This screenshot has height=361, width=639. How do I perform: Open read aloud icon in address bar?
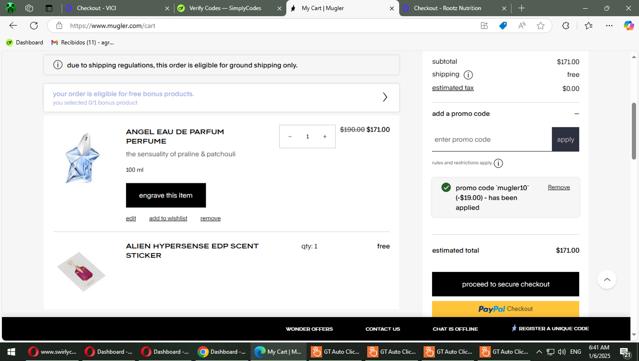[x=522, y=26]
